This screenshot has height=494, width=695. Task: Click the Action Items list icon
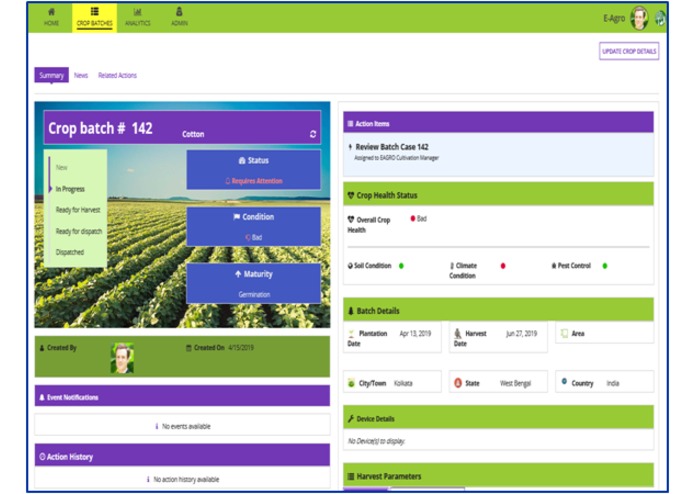350,124
